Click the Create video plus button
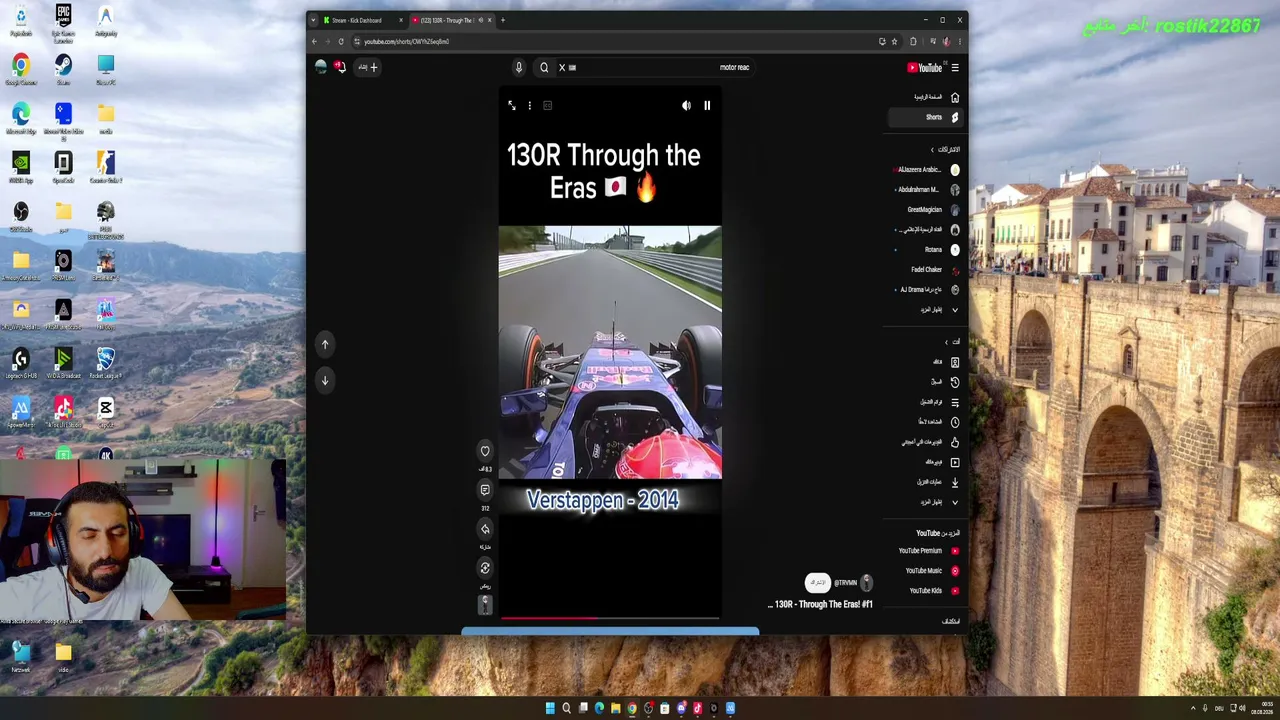Image resolution: width=1280 pixels, height=720 pixels. coord(368,67)
